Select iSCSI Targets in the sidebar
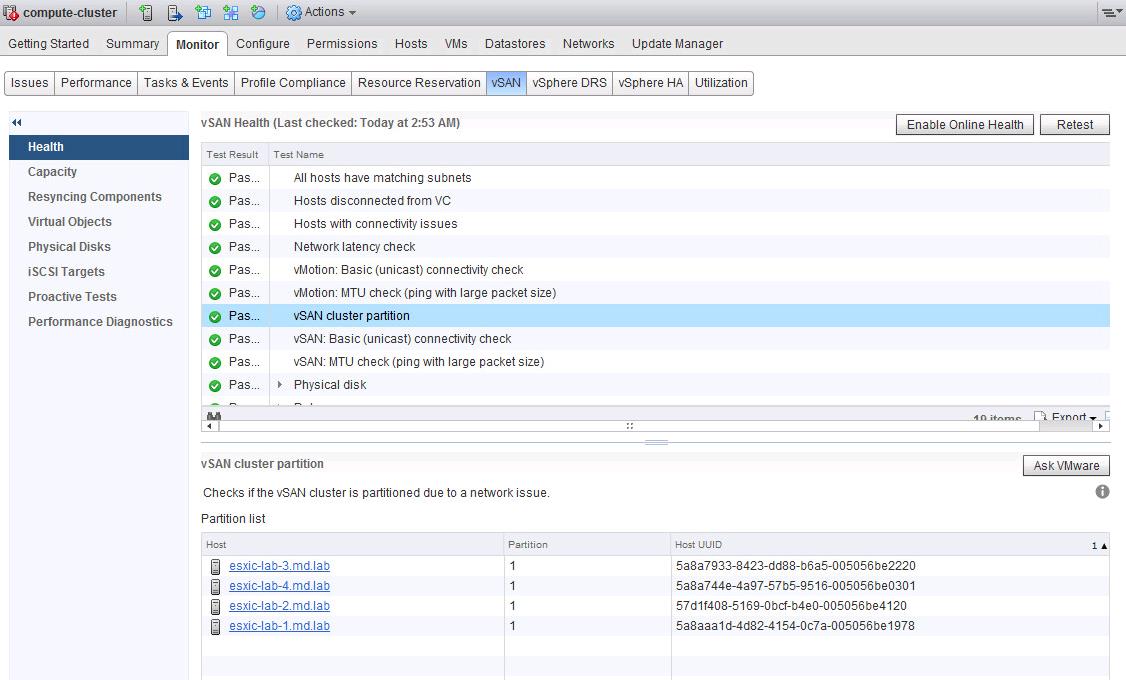The height and width of the screenshot is (680, 1126). pos(99,272)
